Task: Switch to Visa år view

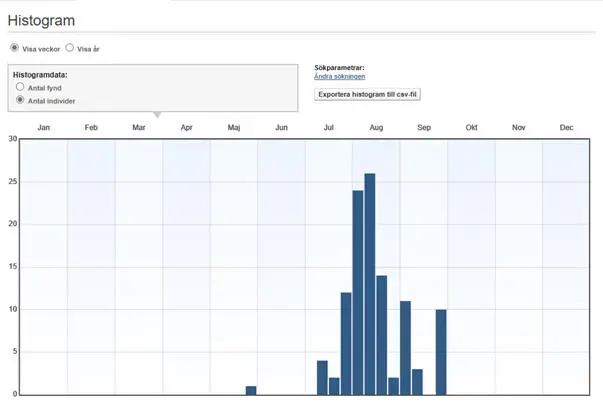Action: pyautogui.click(x=70, y=48)
